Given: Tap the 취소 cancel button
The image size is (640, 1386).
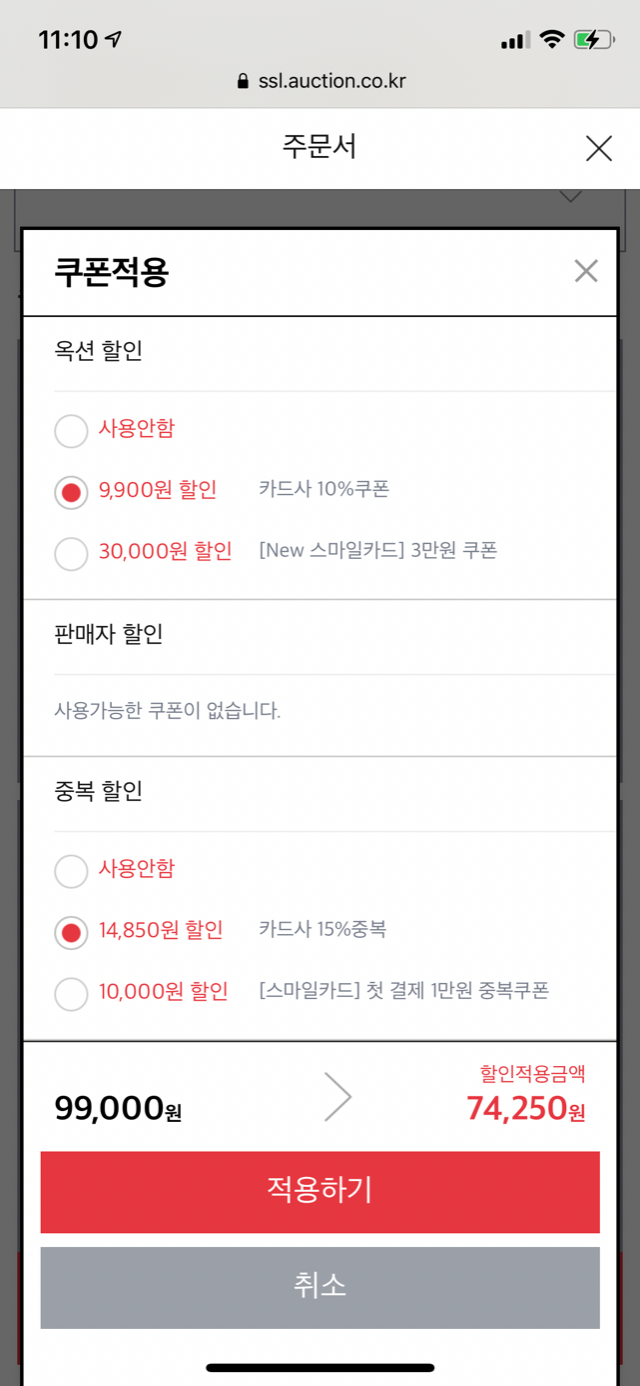Looking at the screenshot, I should pos(320,1288).
